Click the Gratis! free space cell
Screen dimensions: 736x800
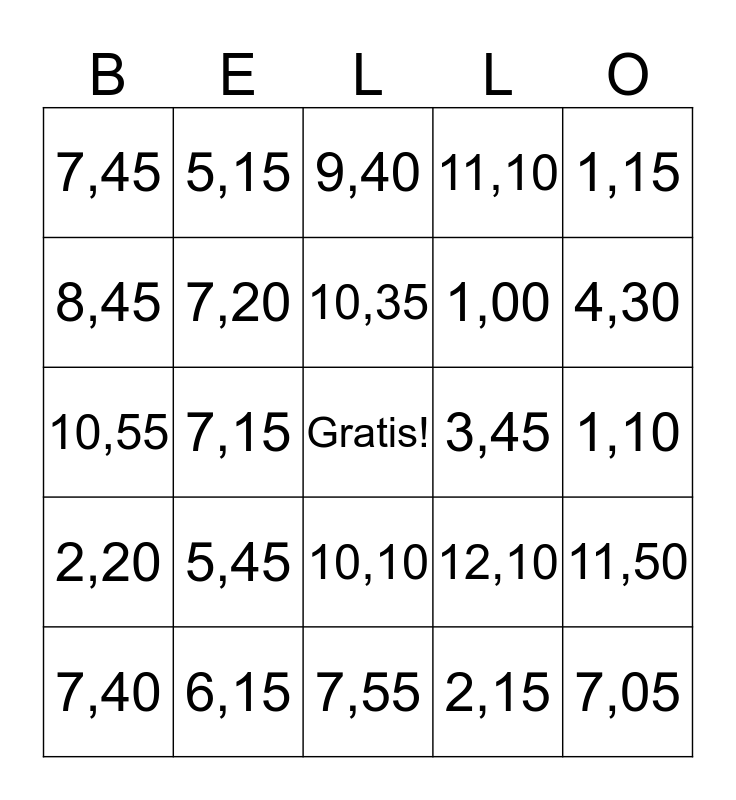(x=368, y=432)
